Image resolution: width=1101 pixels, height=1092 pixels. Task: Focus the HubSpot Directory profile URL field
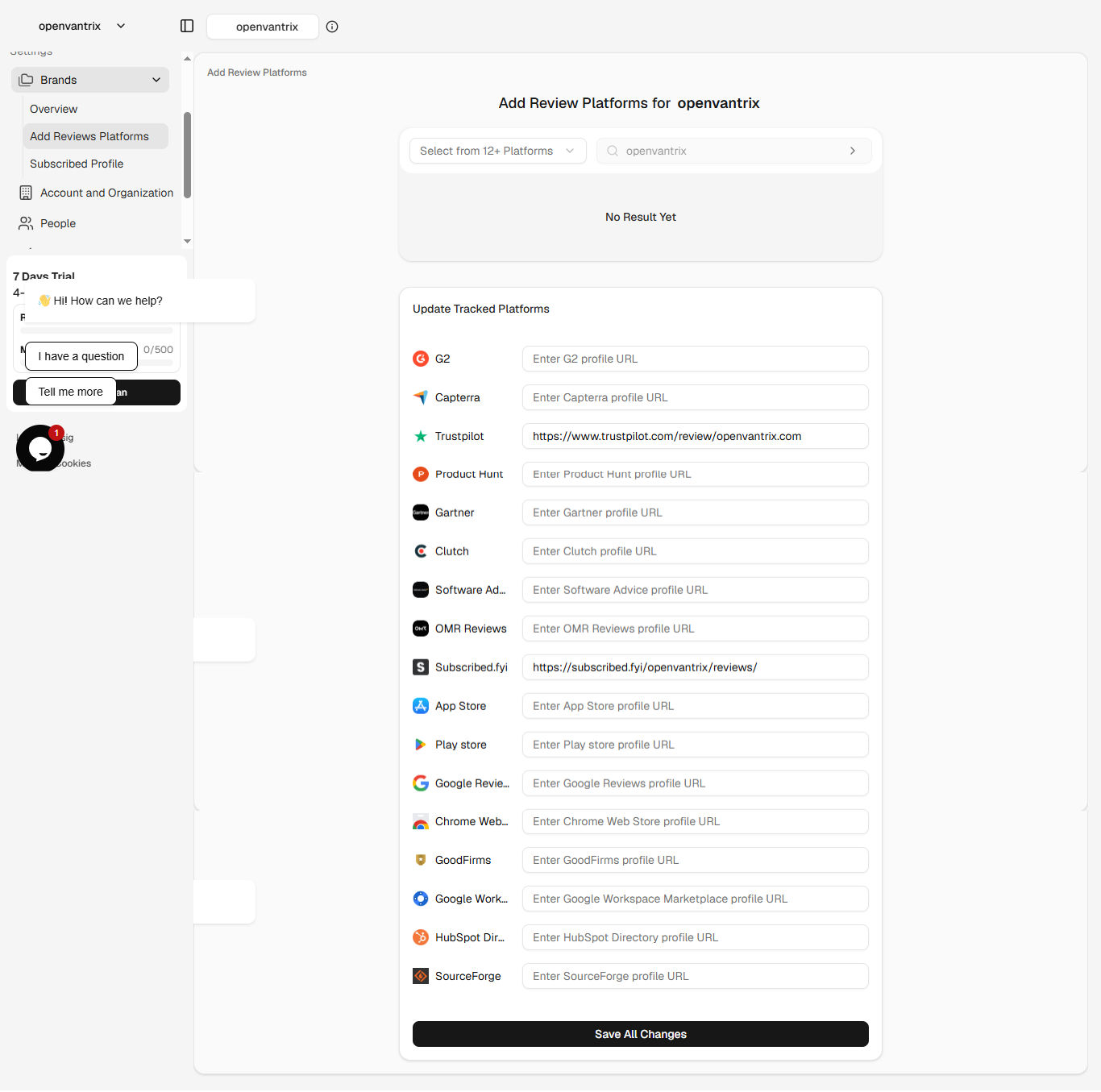pos(696,937)
